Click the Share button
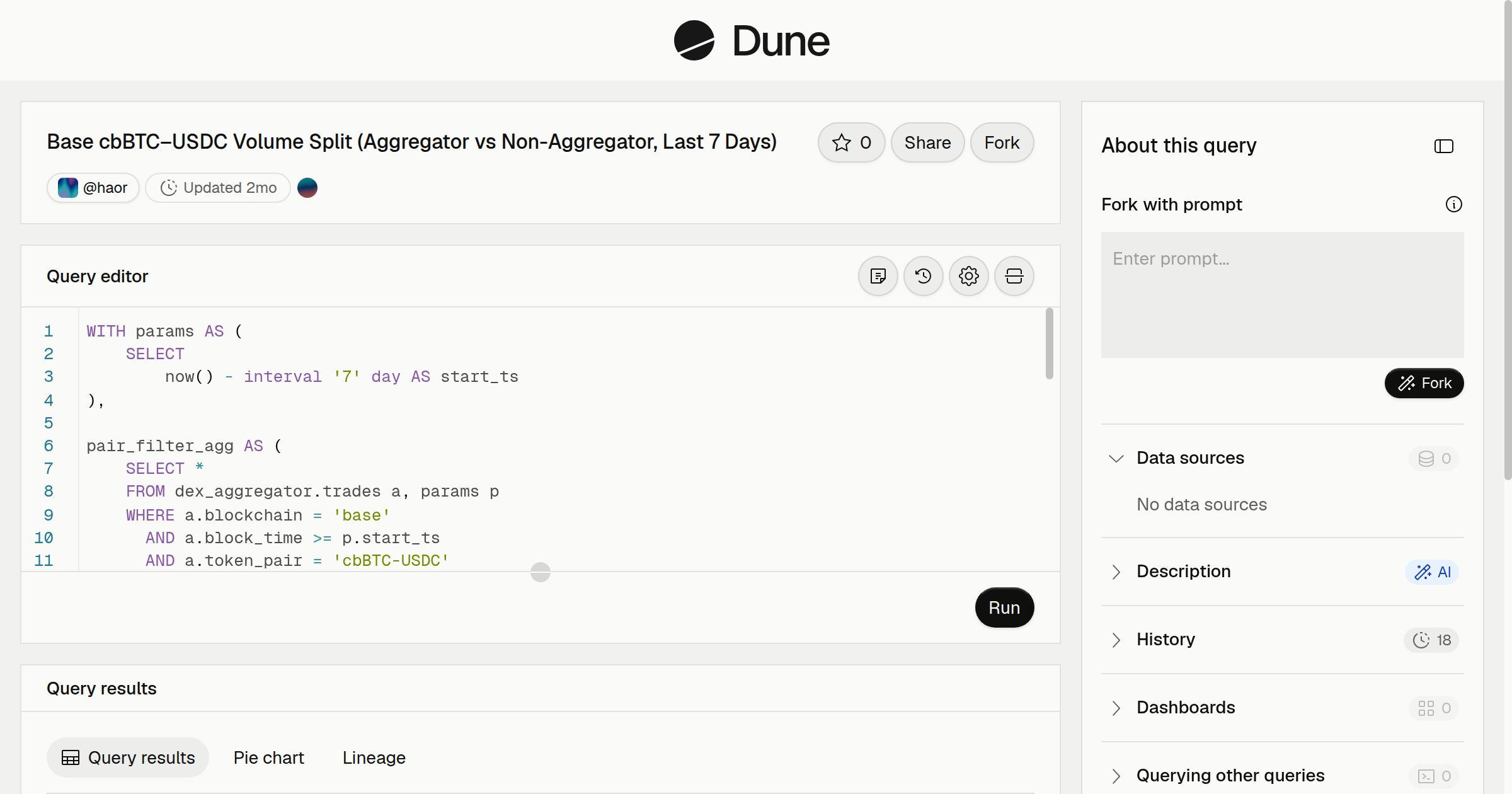Image resolution: width=1512 pixels, height=794 pixels. click(x=927, y=142)
